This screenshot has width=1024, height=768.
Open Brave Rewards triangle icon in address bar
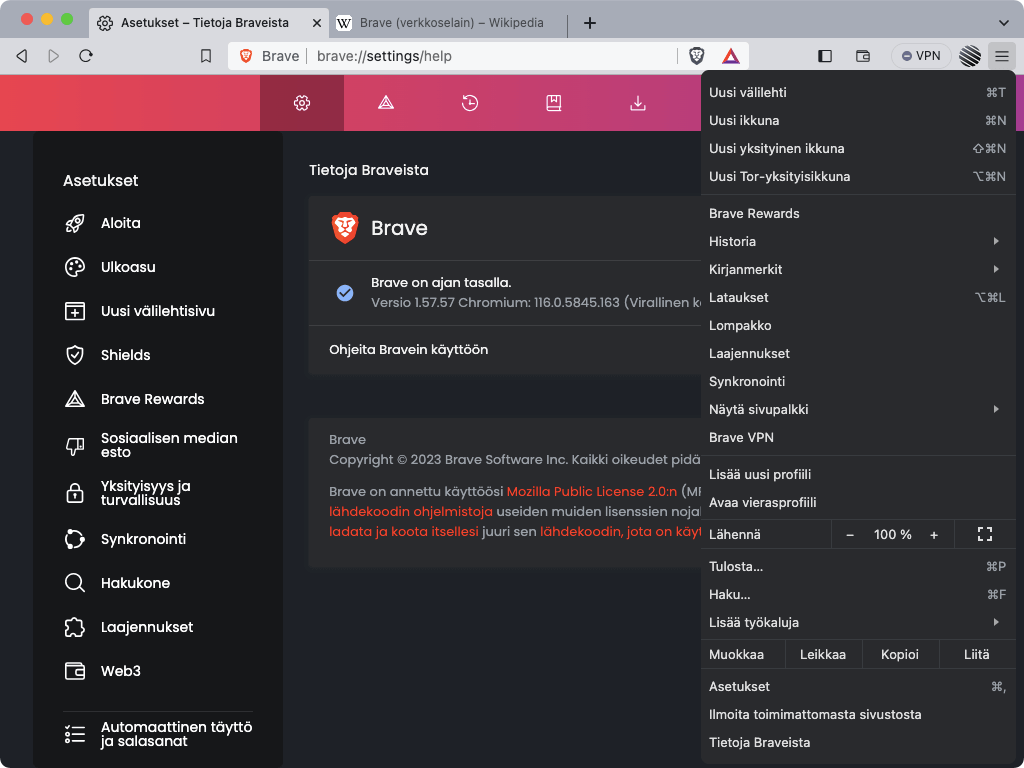pyautogui.click(x=731, y=56)
